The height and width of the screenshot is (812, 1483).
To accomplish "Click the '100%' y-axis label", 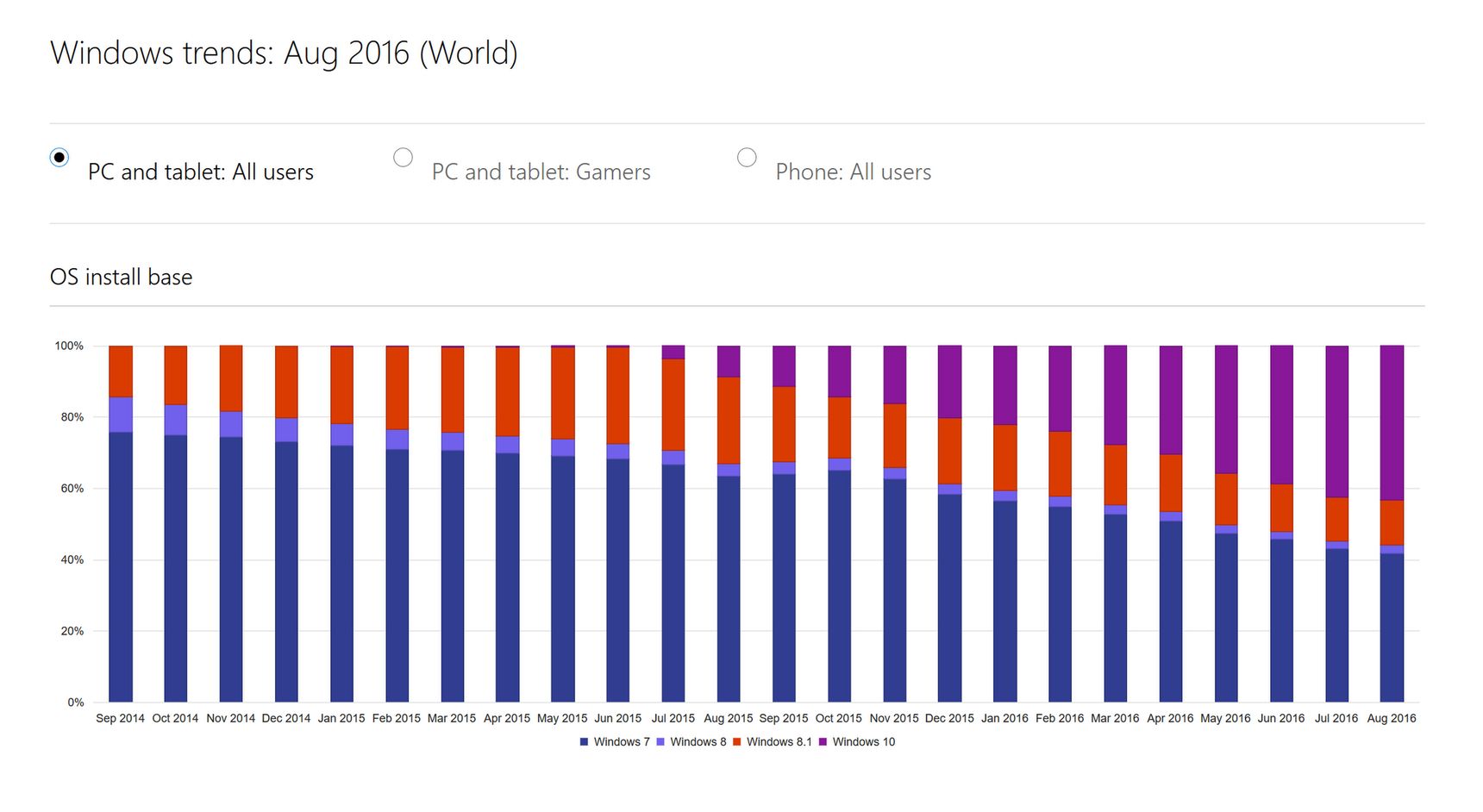I will pyautogui.click(x=69, y=346).
